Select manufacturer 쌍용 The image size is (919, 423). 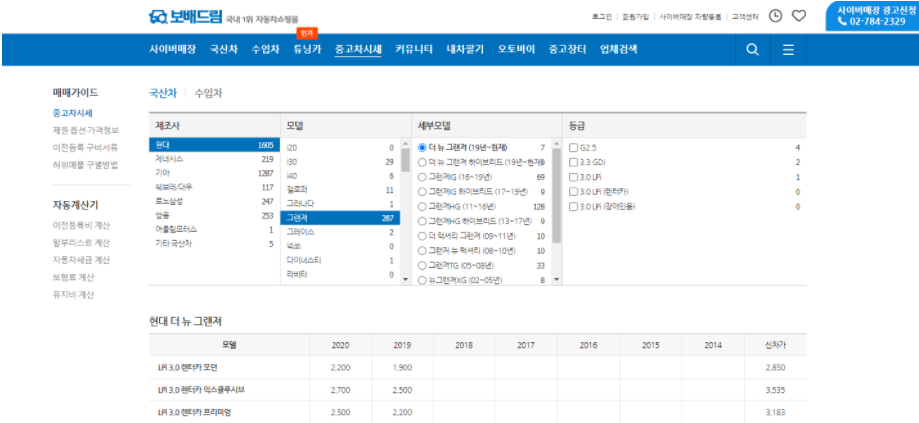click(215, 216)
